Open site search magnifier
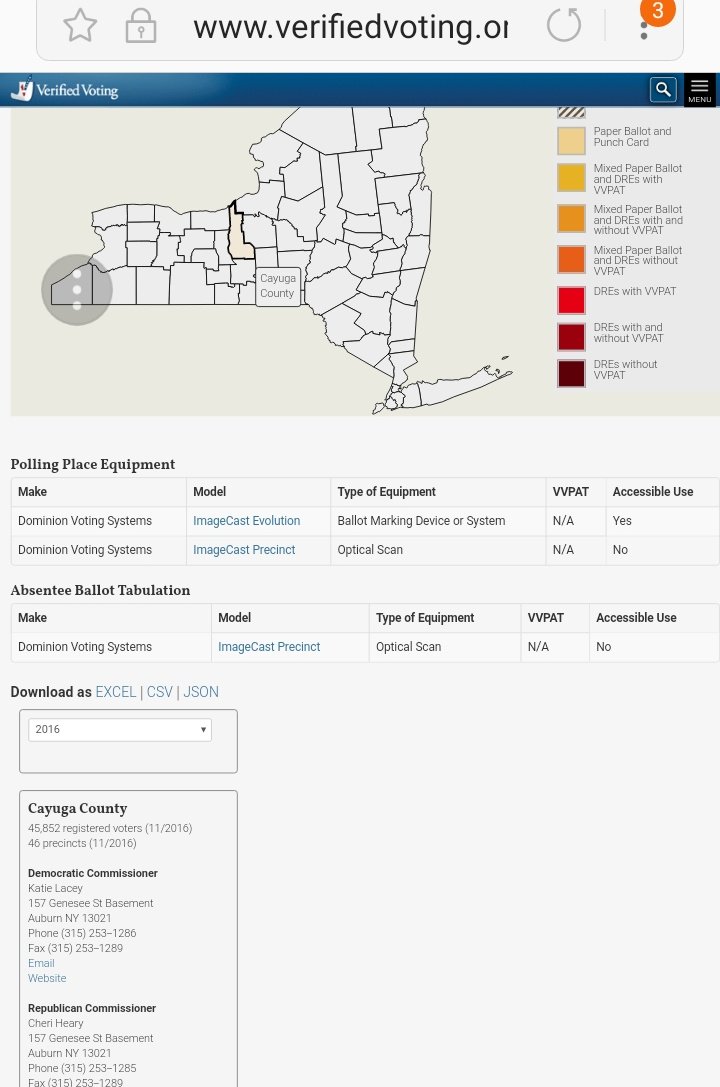 (x=663, y=89)
